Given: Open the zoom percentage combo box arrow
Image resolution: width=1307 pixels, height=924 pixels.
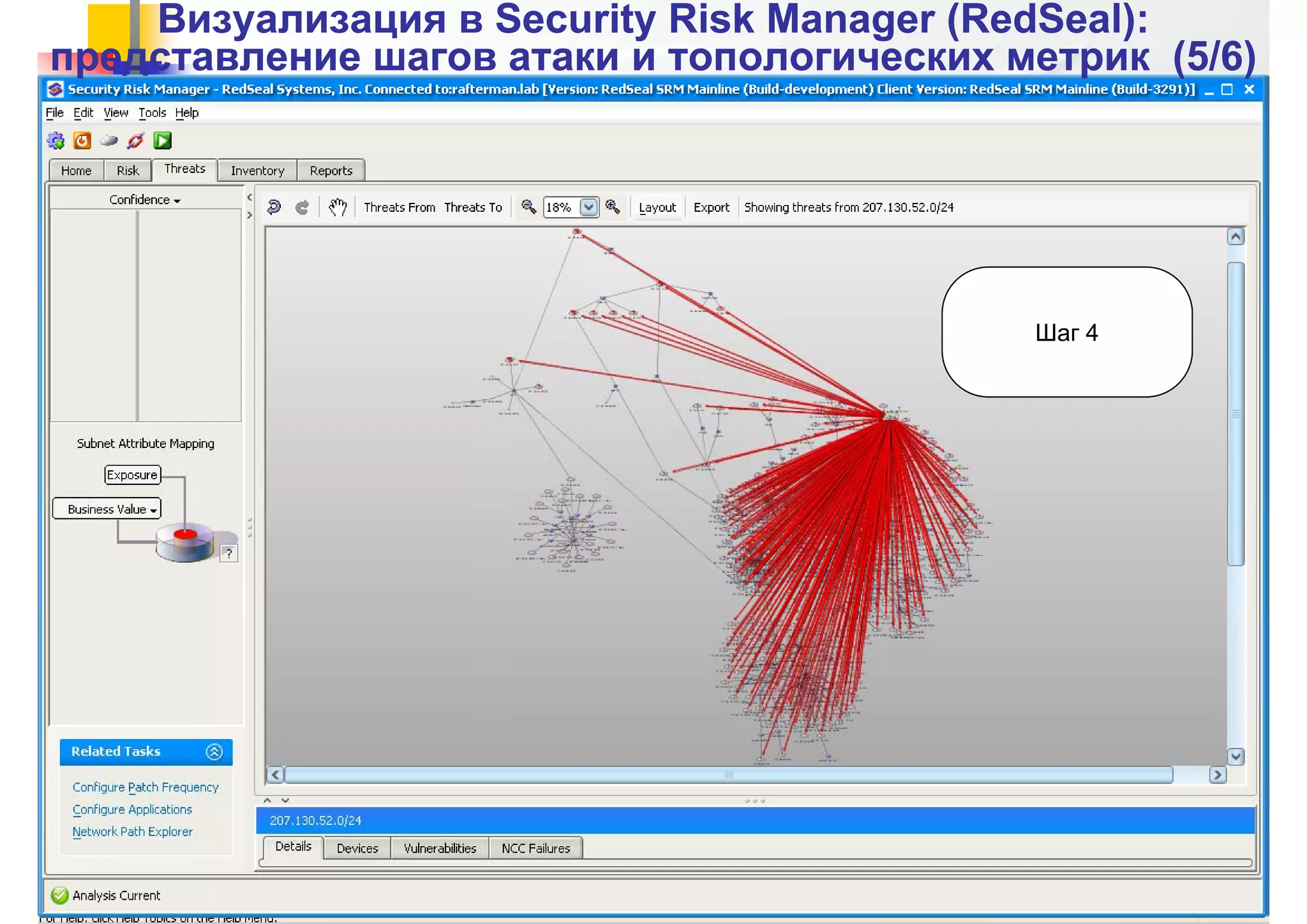Looking at the screenshot, I should 589,207.
